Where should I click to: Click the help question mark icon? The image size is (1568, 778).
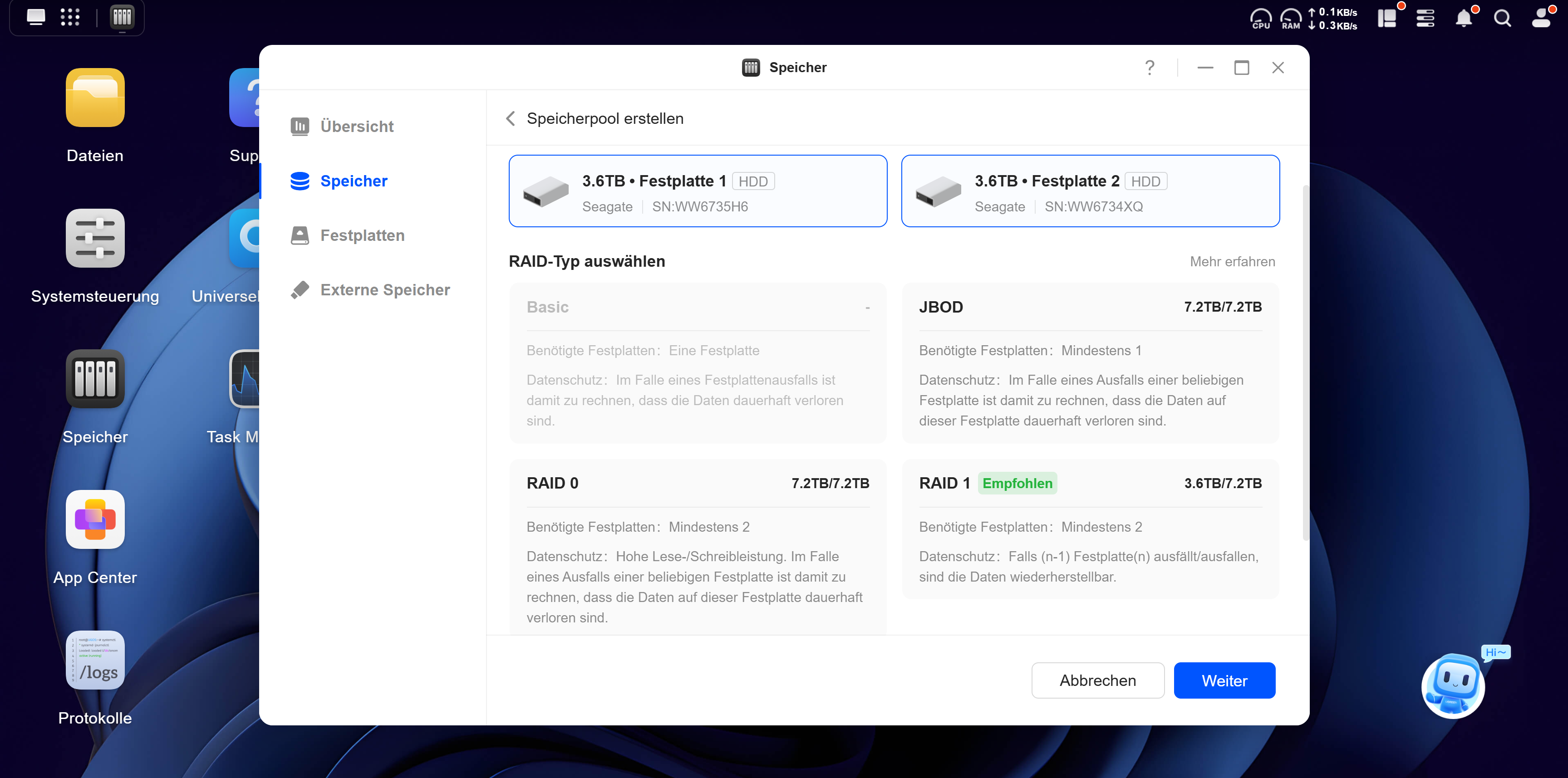pos(1149,68)
